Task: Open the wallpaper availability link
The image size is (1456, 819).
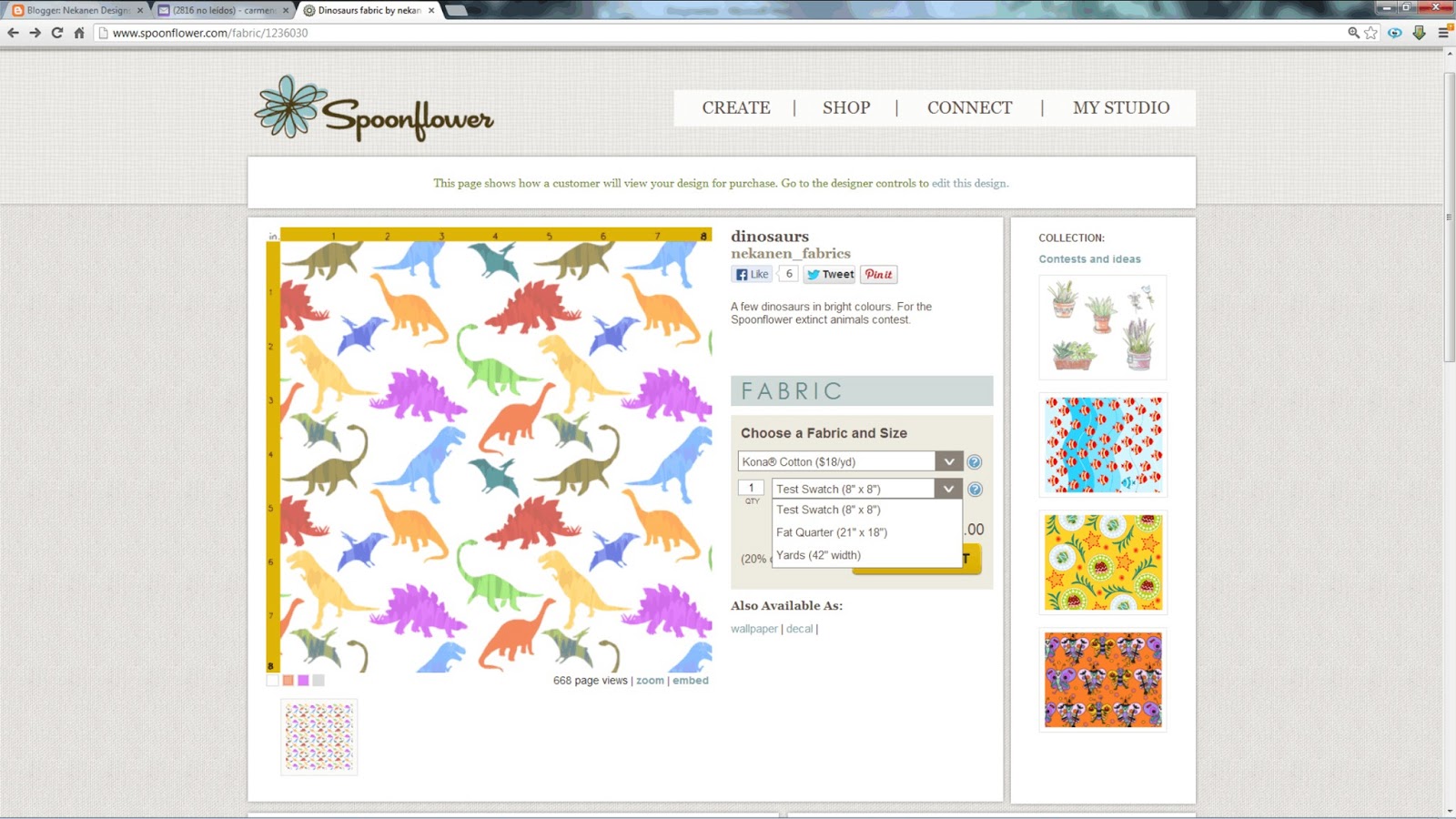Action: click(x=753, y=628)
